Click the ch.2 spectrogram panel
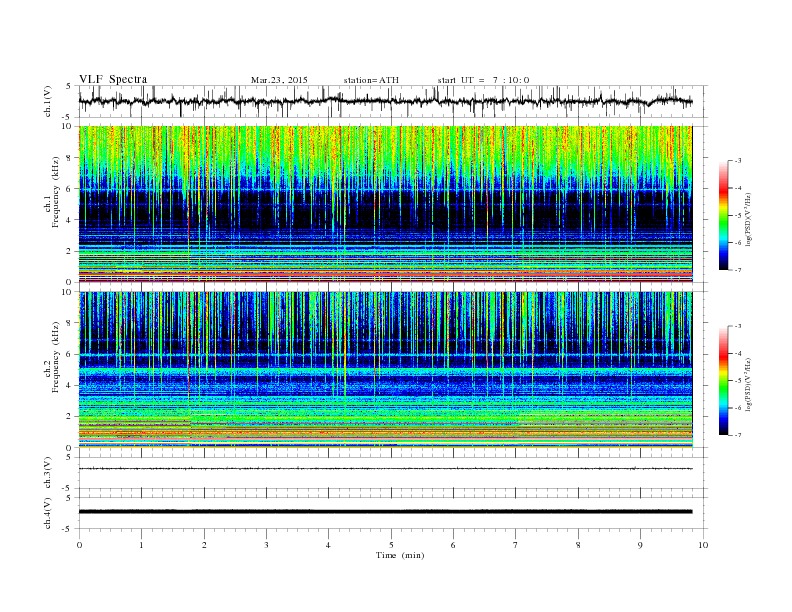The height and width of the screenshot is (612, 792). click(x=393, y=370)
